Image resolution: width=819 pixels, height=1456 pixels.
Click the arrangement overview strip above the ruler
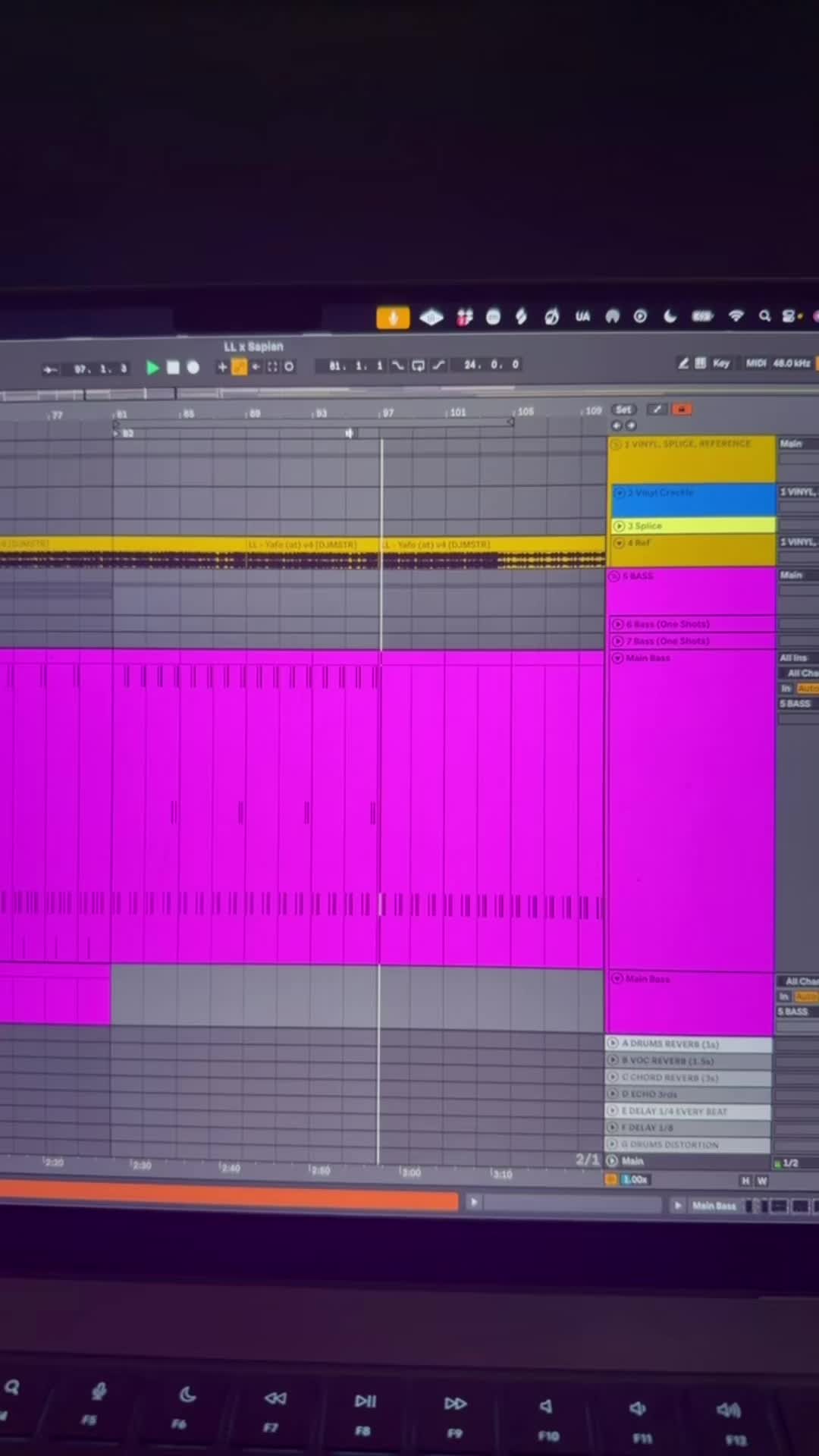303,394
